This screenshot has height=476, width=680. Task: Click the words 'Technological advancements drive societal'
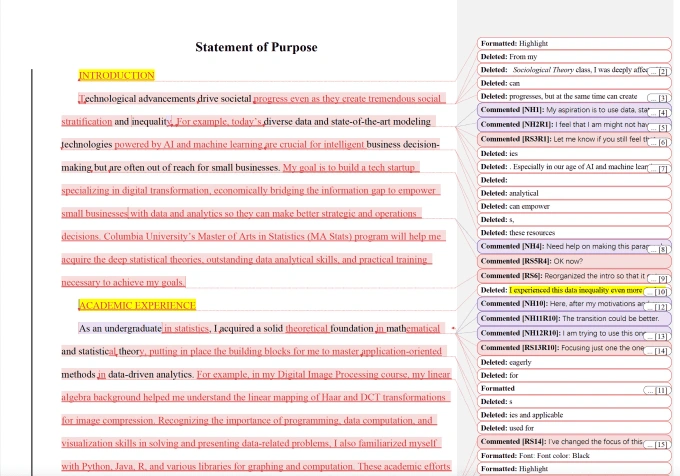coord(165,98)
